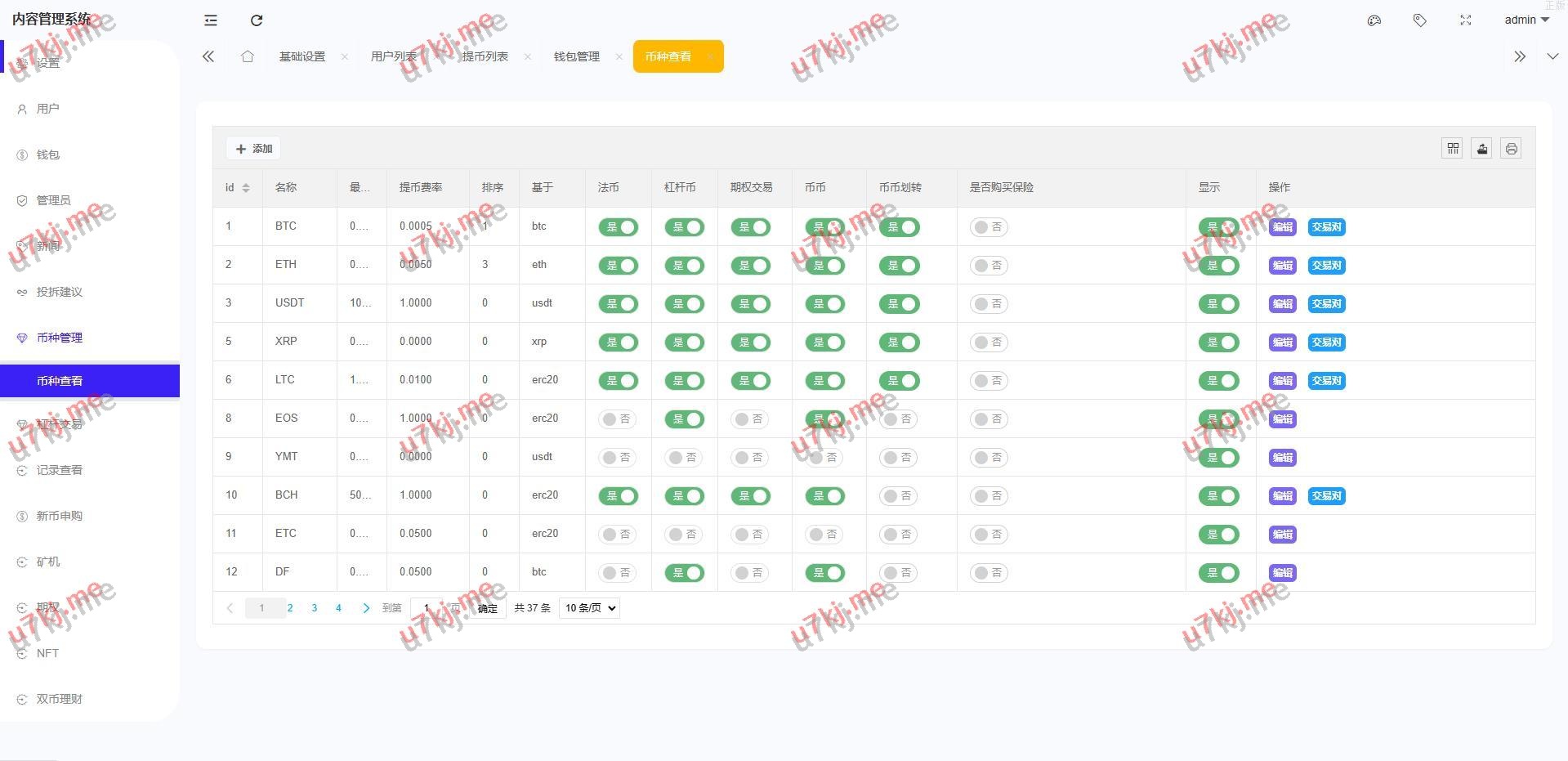Click the page number input field
The width and height of the screenshot is (1568, 761).
coord(426,608)
